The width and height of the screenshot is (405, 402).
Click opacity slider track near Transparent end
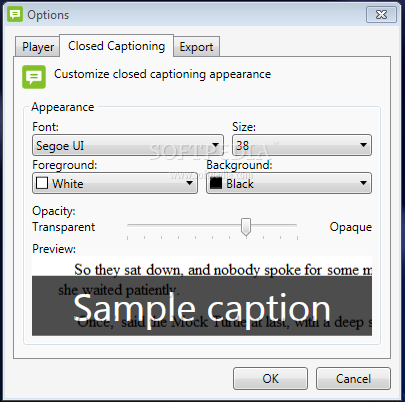tap(140, 225)
